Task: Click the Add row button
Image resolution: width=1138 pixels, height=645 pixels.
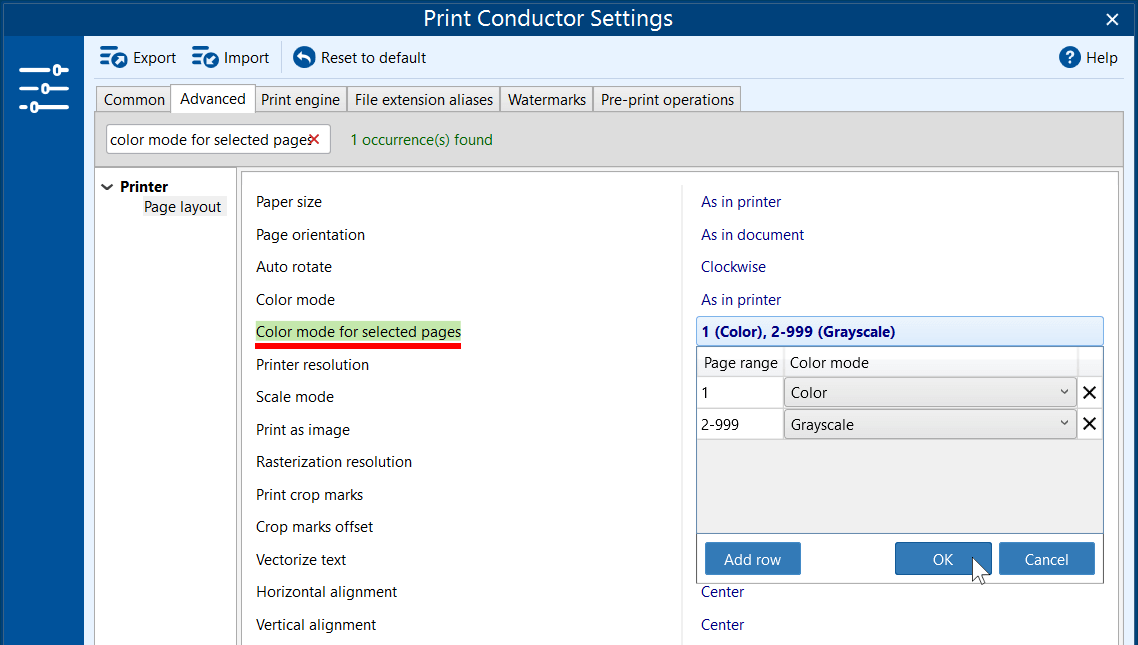Action: 752,560
